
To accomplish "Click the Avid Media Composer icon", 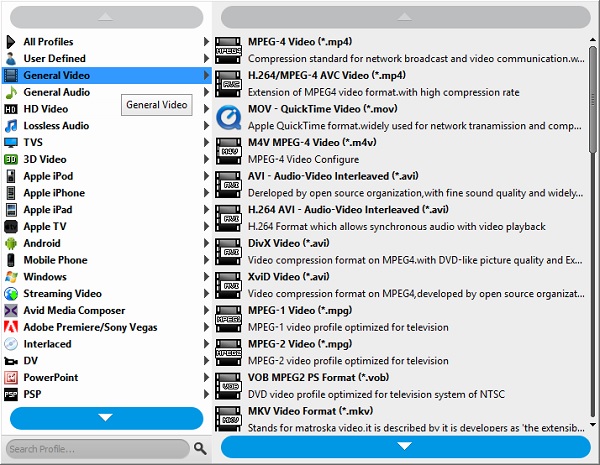I will pyautogui.click(x=11, y=310).
